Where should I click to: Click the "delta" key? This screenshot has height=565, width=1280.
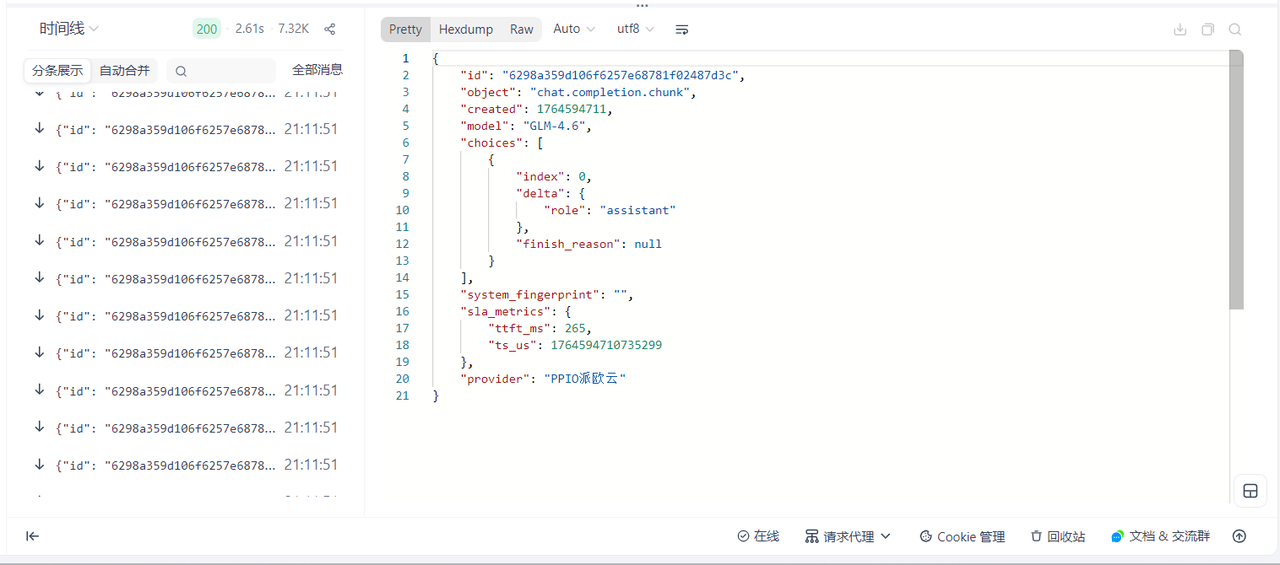pos(540,193)
